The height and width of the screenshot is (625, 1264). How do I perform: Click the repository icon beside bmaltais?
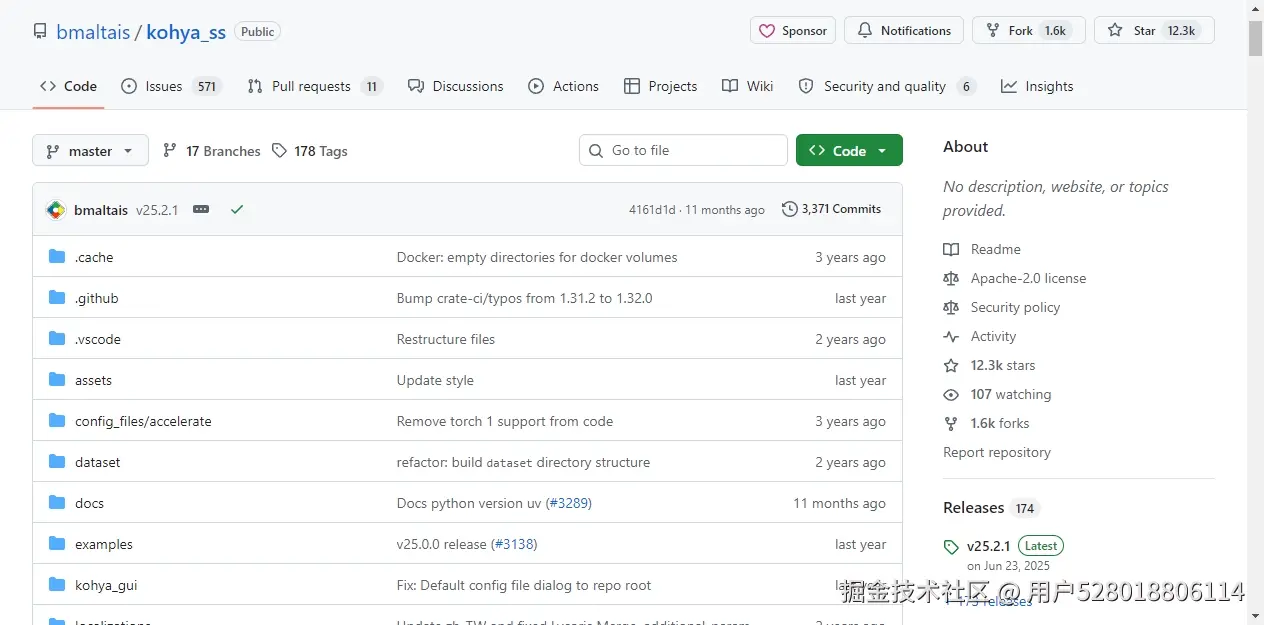coord(40,31)
